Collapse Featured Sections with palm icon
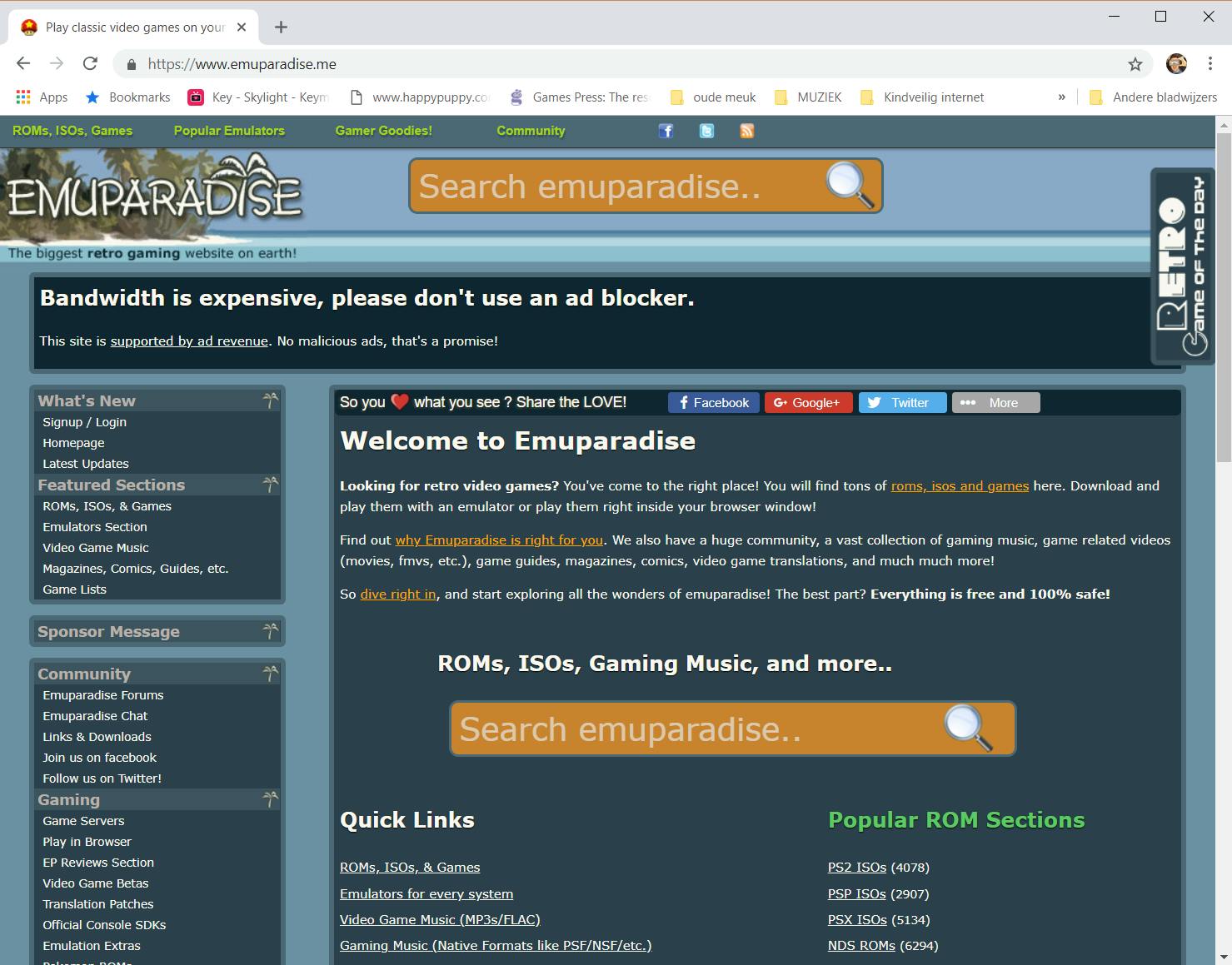Screen dimensions: 1232x965 coord(270,485)
